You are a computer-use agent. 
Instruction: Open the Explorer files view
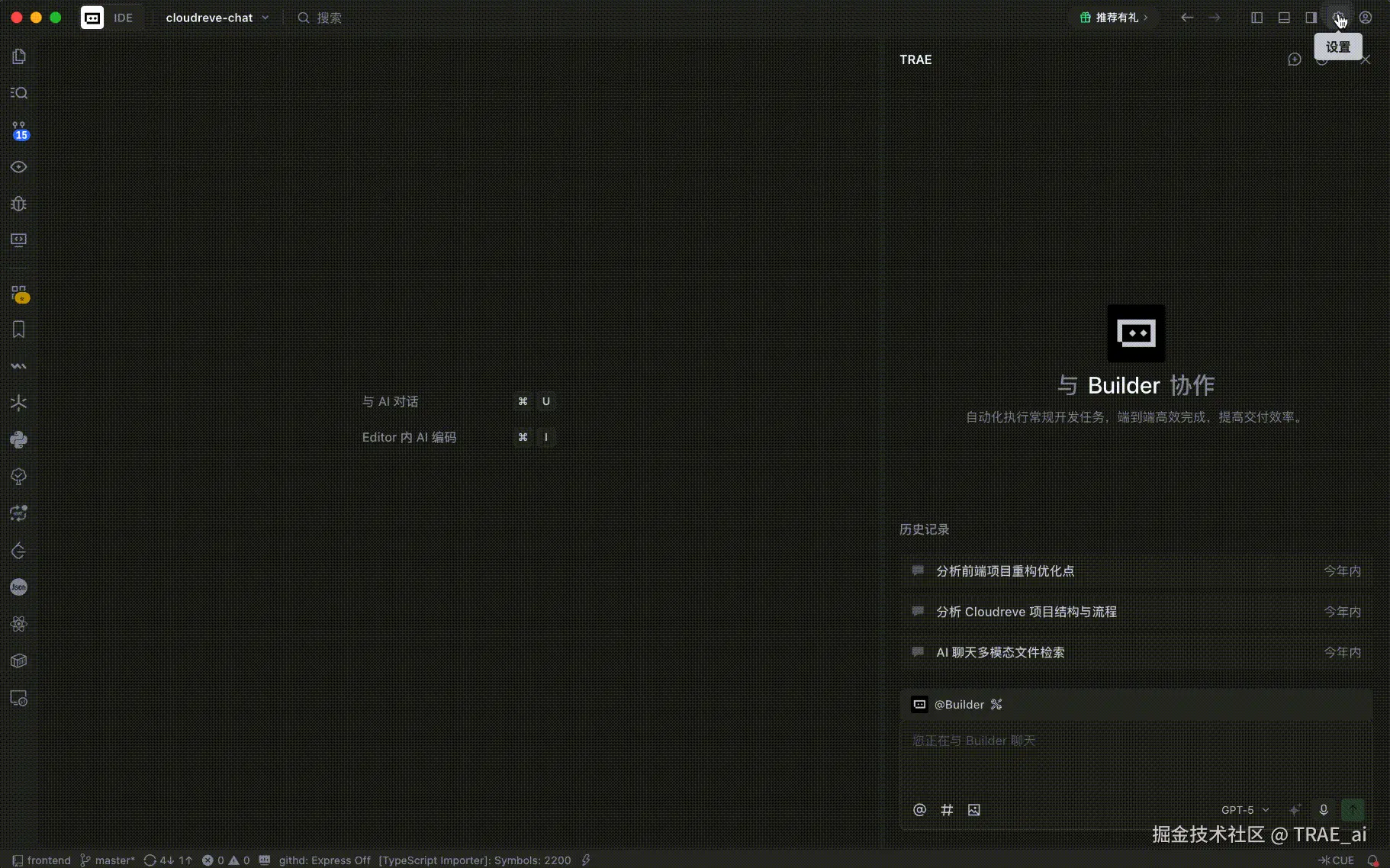coord(19,56)
